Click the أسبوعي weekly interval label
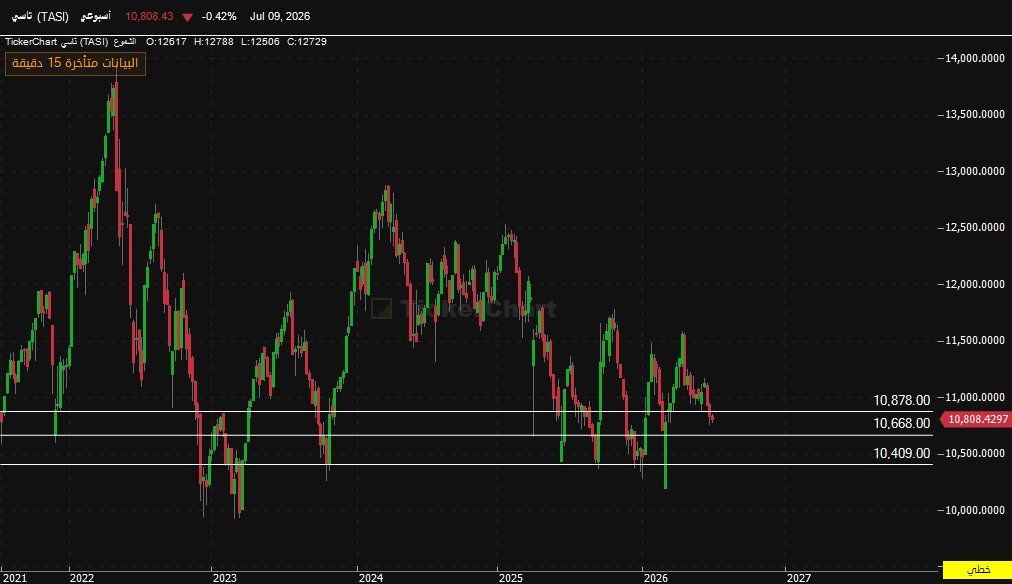 (96, 16)
